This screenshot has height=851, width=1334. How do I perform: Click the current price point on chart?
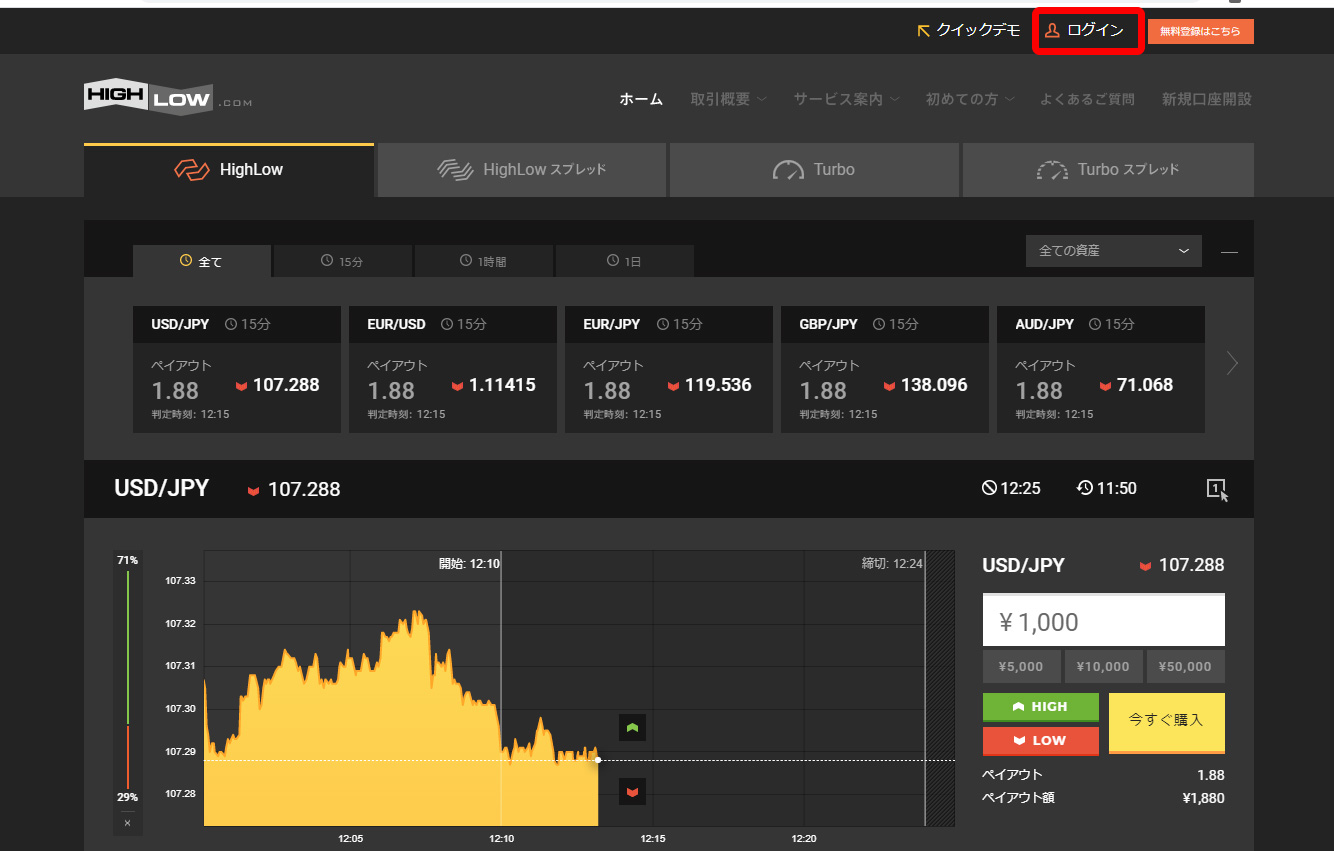tap(598, 760)
